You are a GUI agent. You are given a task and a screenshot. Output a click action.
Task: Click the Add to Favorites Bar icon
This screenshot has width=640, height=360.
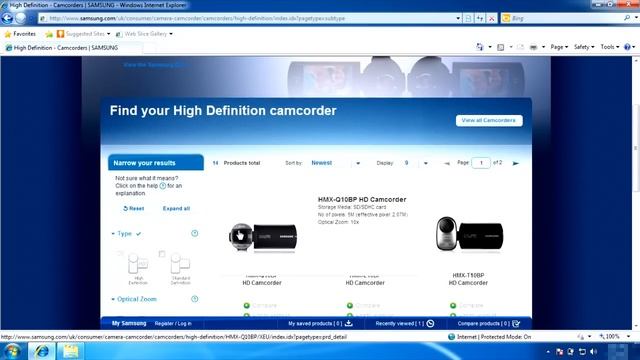49,34
